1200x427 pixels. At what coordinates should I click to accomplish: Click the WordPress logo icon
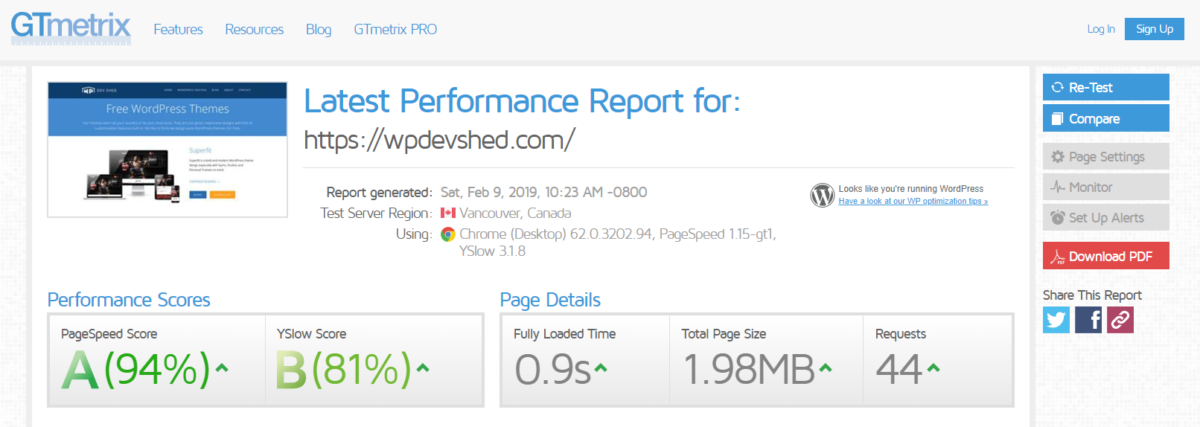[823, 195]
